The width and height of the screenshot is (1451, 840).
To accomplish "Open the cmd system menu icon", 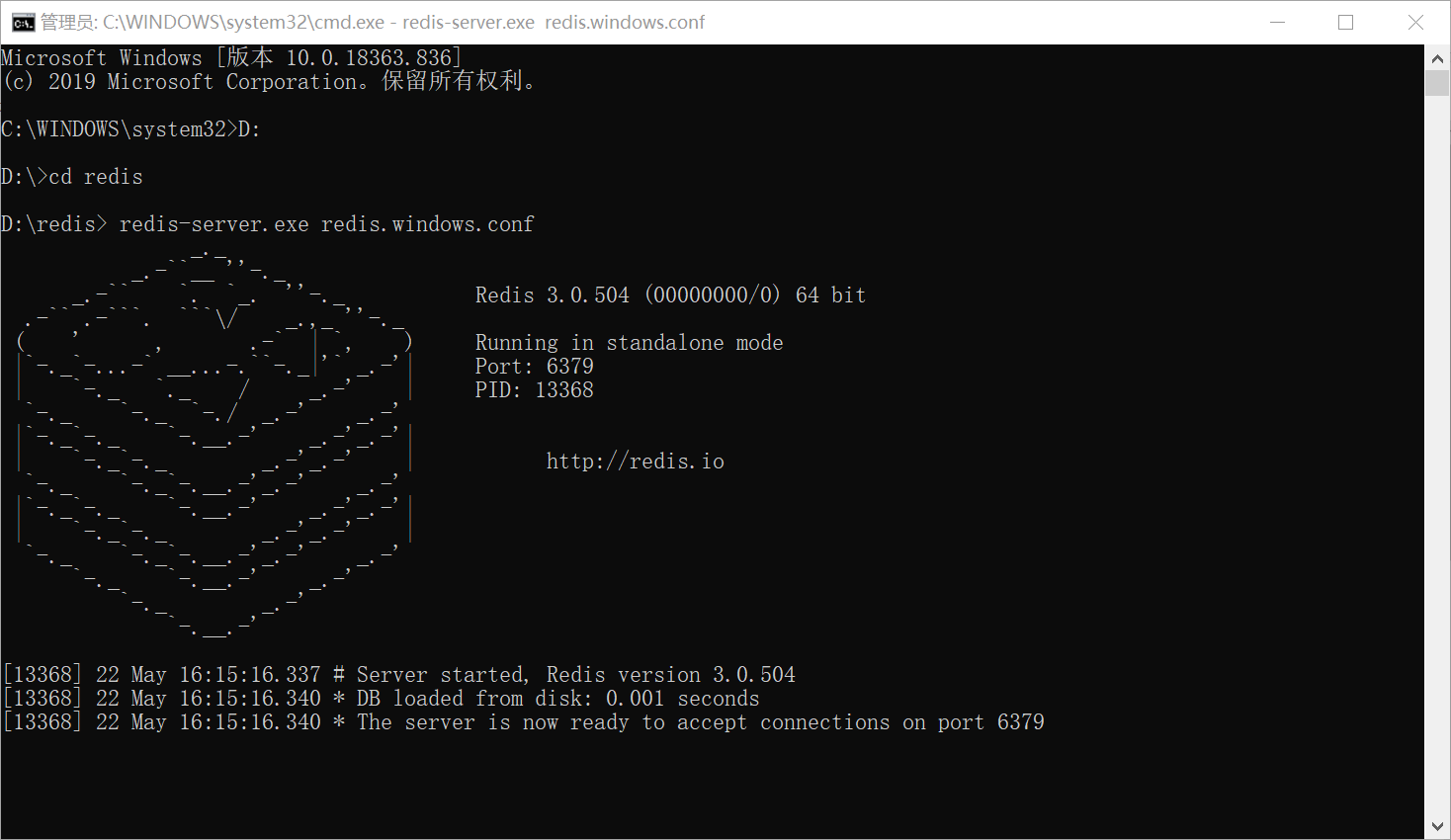I will pyautogui.click(x=24, y=23).
